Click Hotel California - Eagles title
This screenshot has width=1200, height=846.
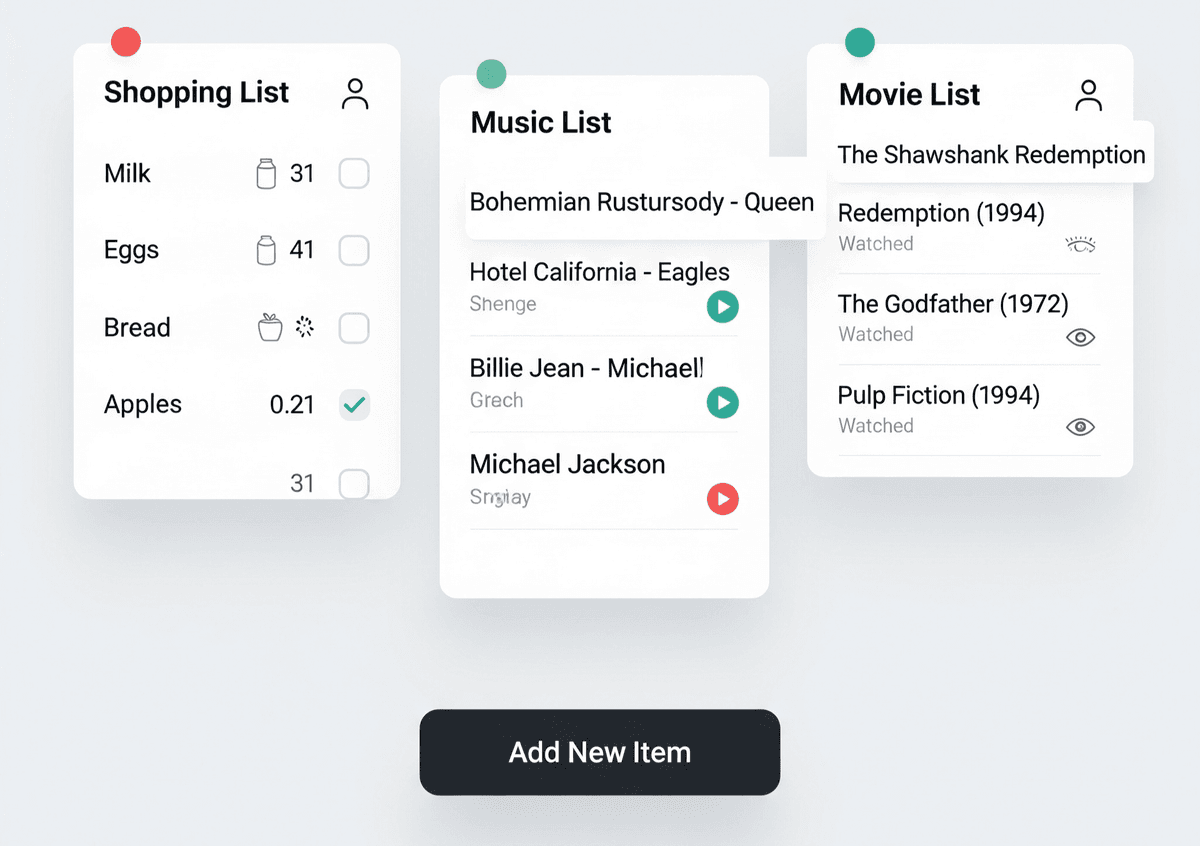coord(600,272)
